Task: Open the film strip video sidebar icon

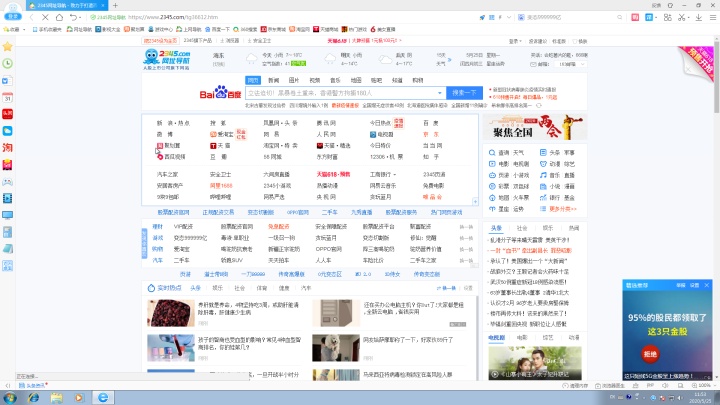Action: click(7, 198)
